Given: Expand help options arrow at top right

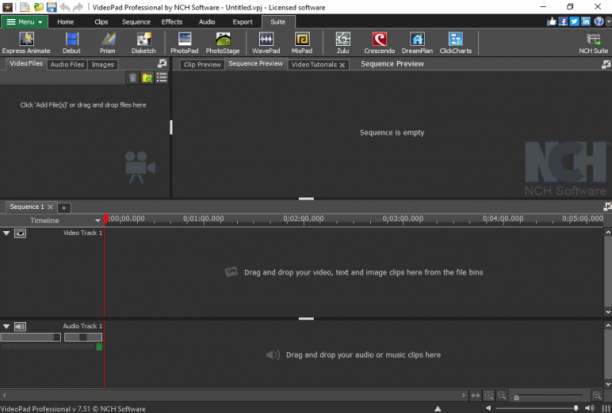Looking at the screenshot, I should coord(608,22).
